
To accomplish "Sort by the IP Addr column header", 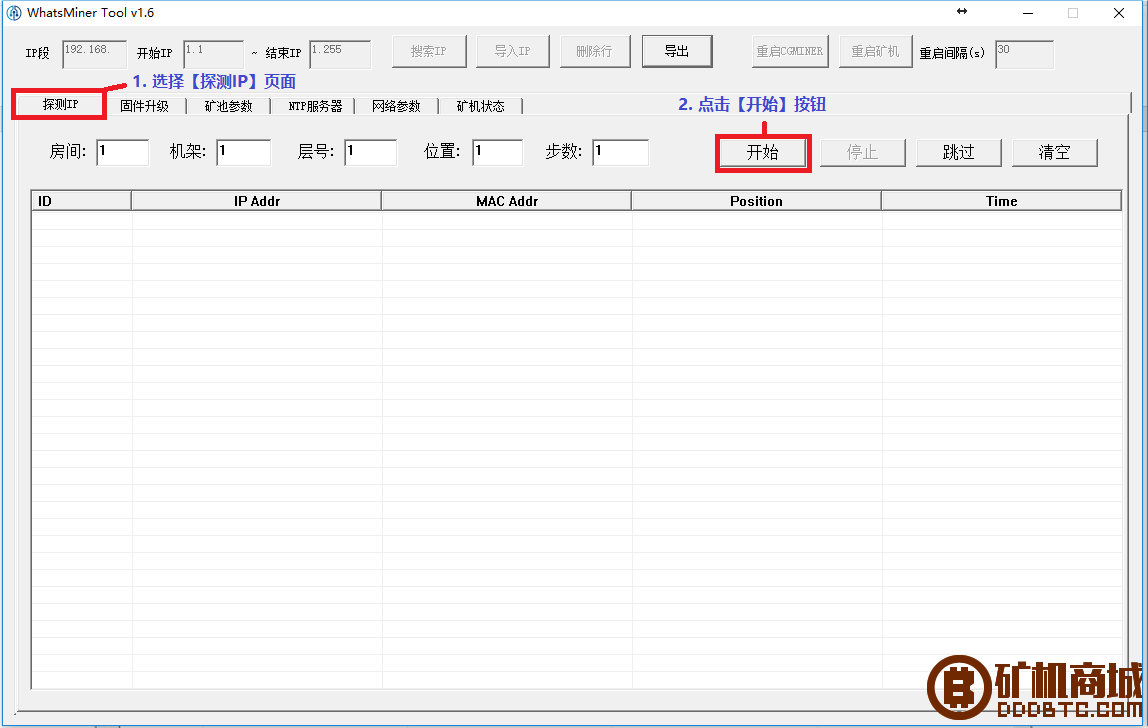I will 256,201.
